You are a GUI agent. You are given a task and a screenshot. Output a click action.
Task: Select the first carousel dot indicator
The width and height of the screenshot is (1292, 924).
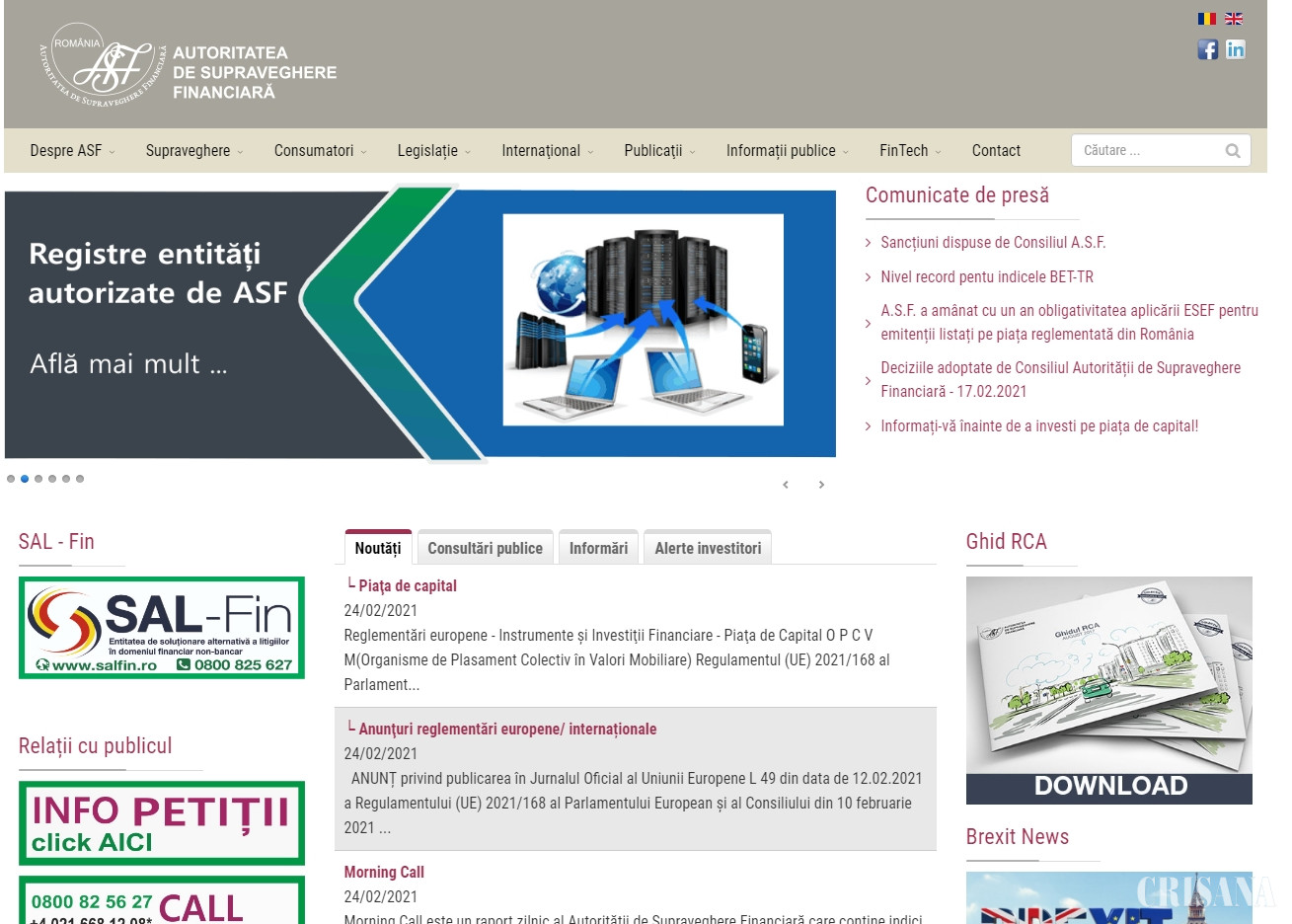(11, 479)
